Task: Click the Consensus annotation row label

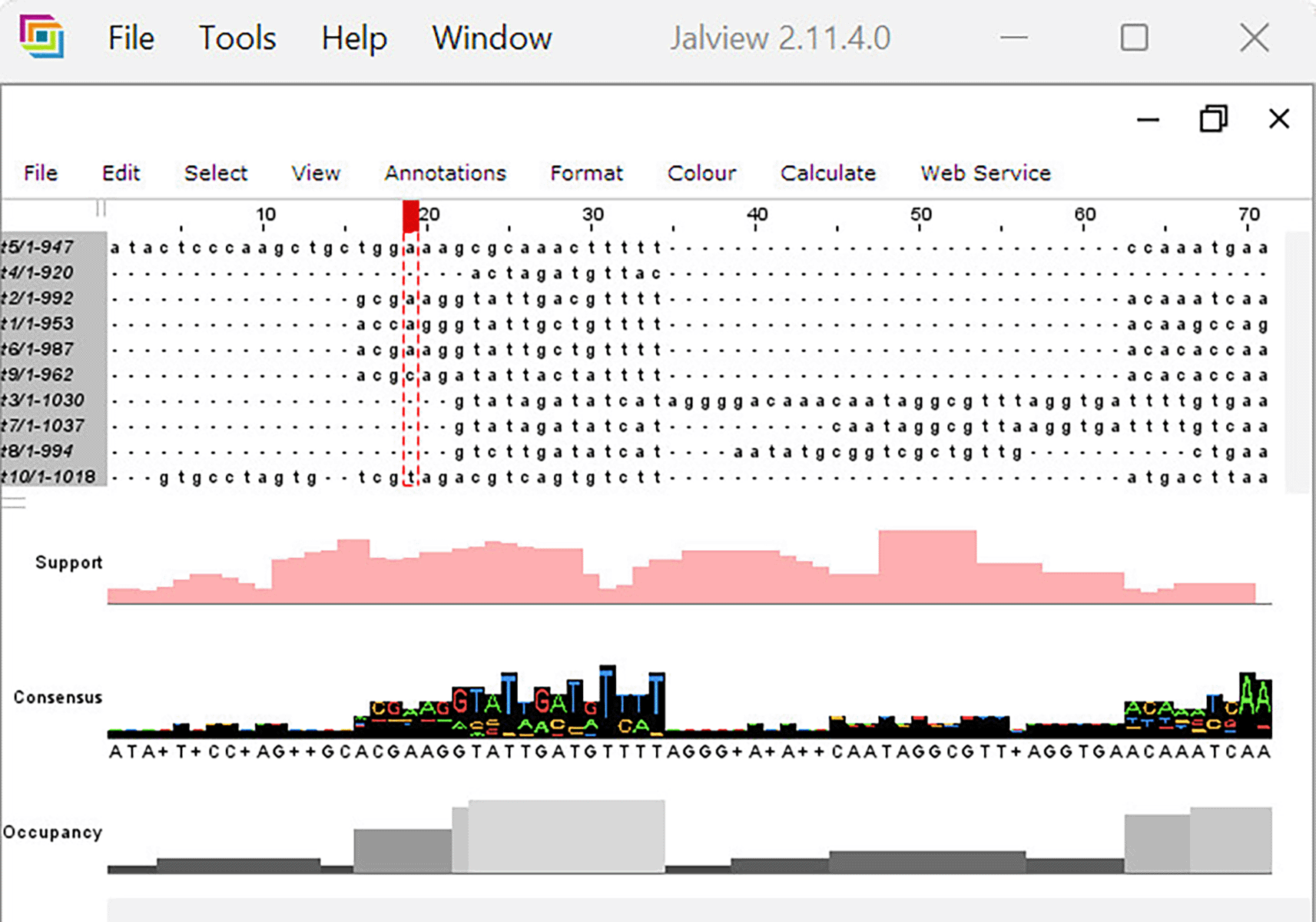Action: (x=58, y=697)
